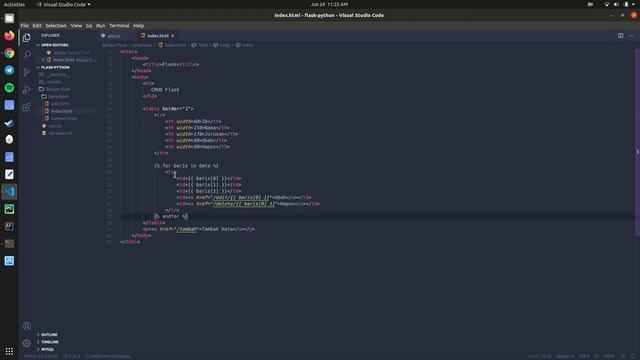Open the View menu
The width and height of the screenshot is (640, 360).
pyautogui.click(x=76, y=25)
